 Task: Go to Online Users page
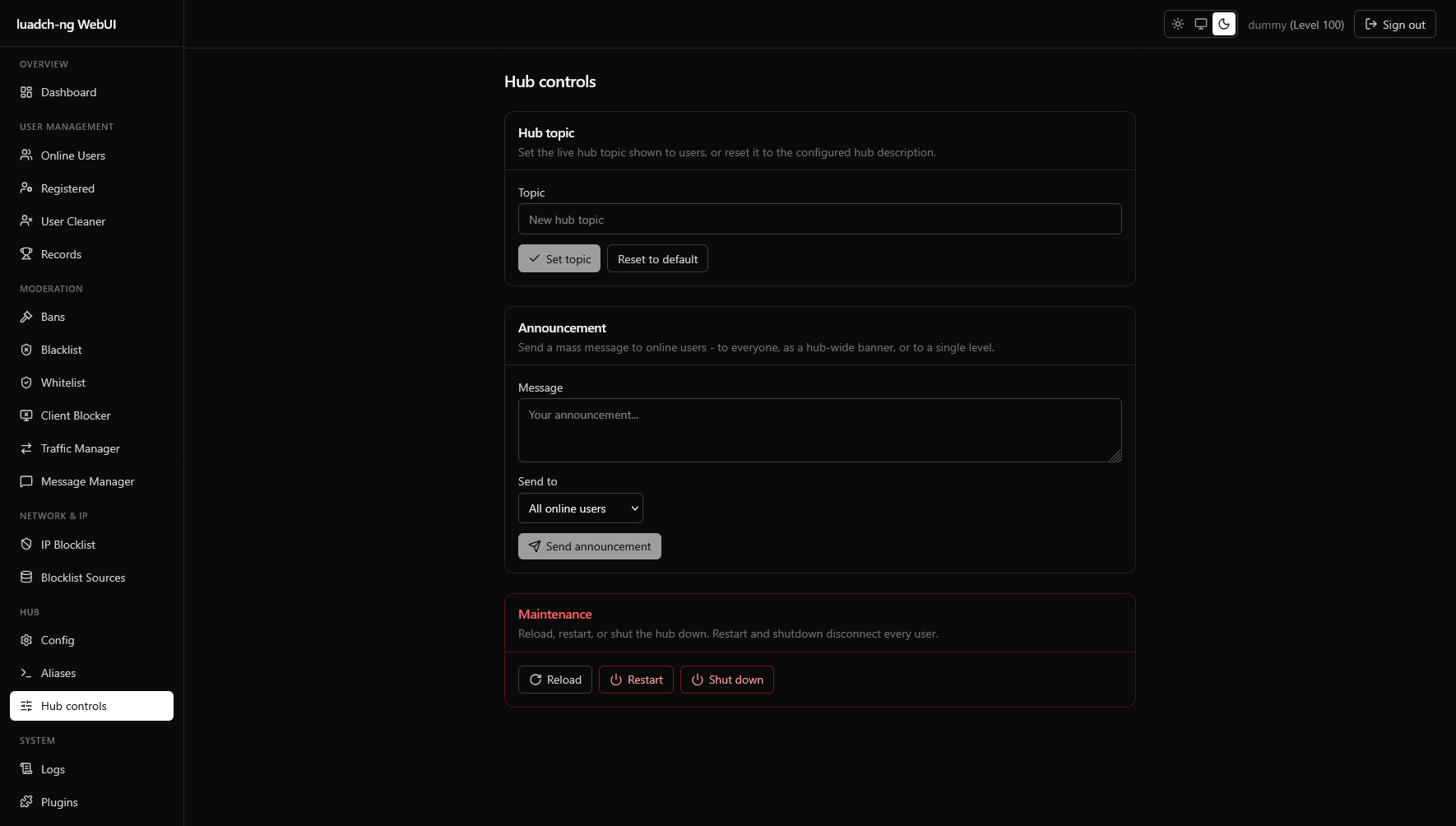[91, 155]
